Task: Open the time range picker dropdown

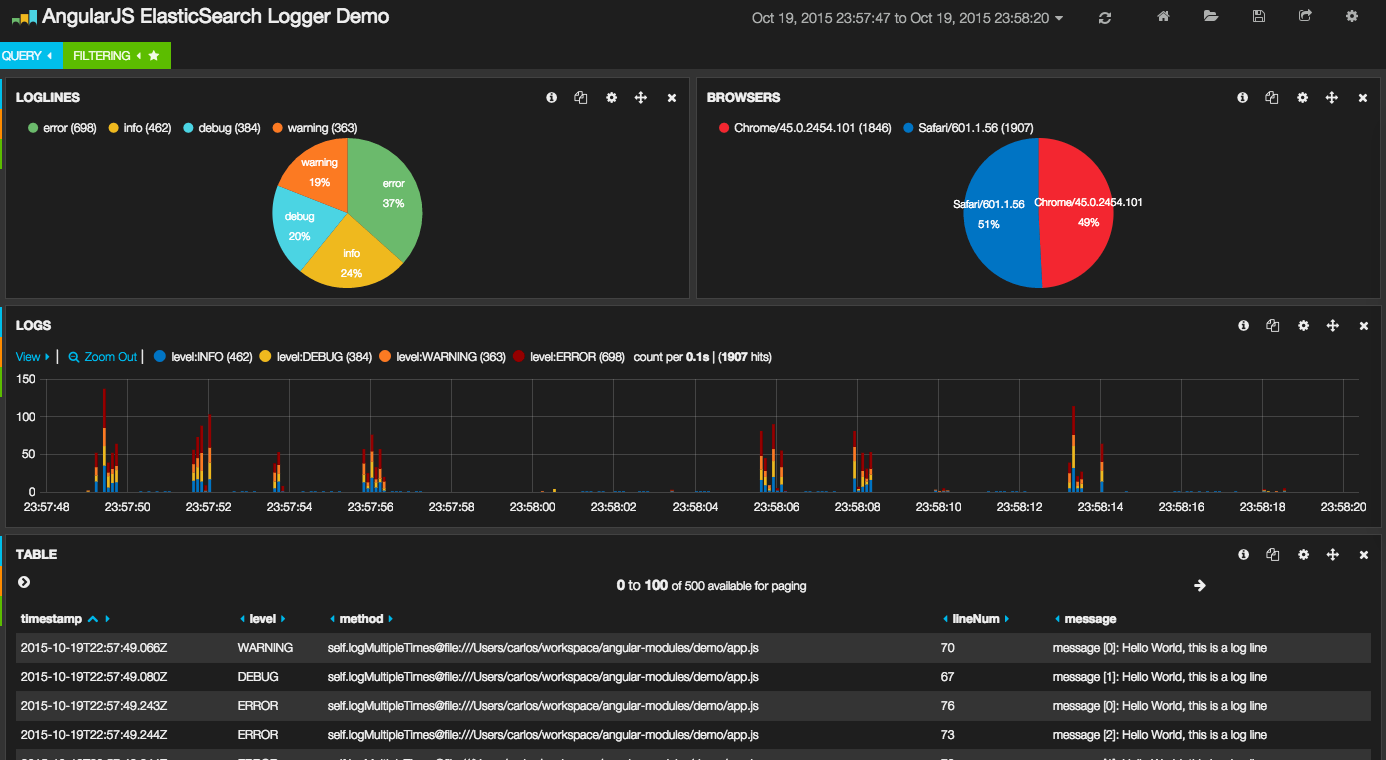Action: [x=907, y=18]
